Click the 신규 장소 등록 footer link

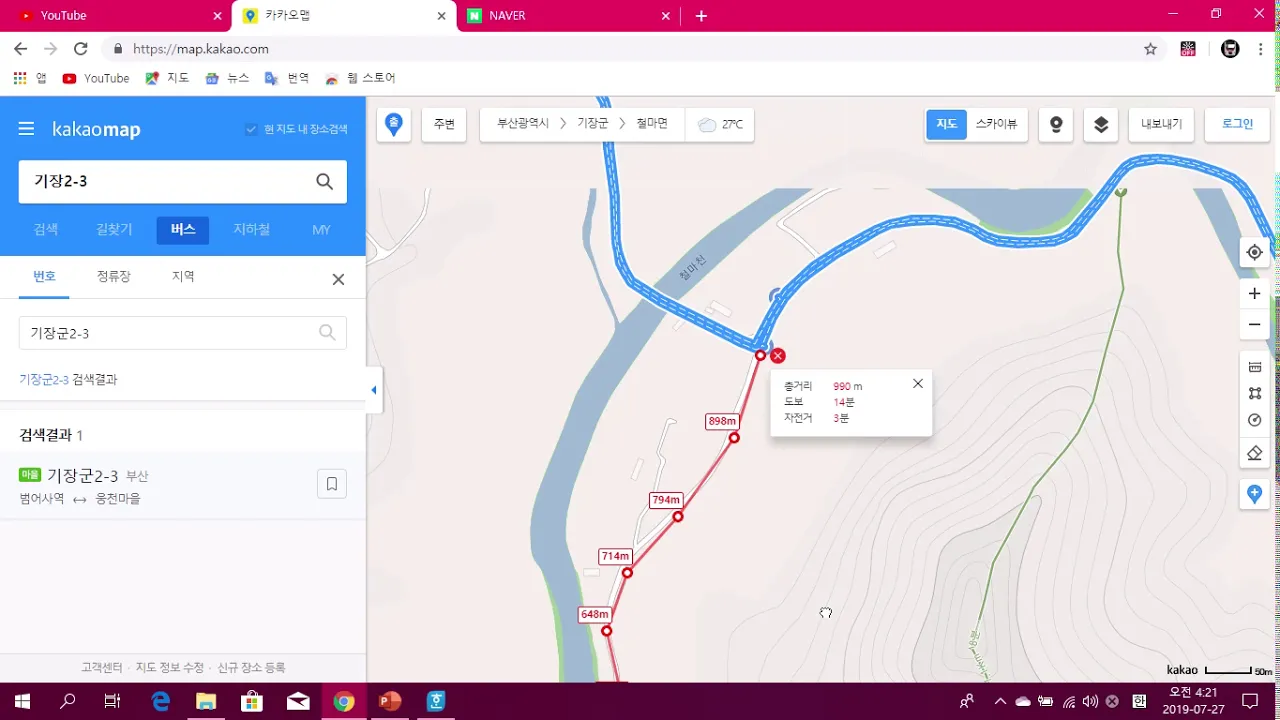click(251, 667)
